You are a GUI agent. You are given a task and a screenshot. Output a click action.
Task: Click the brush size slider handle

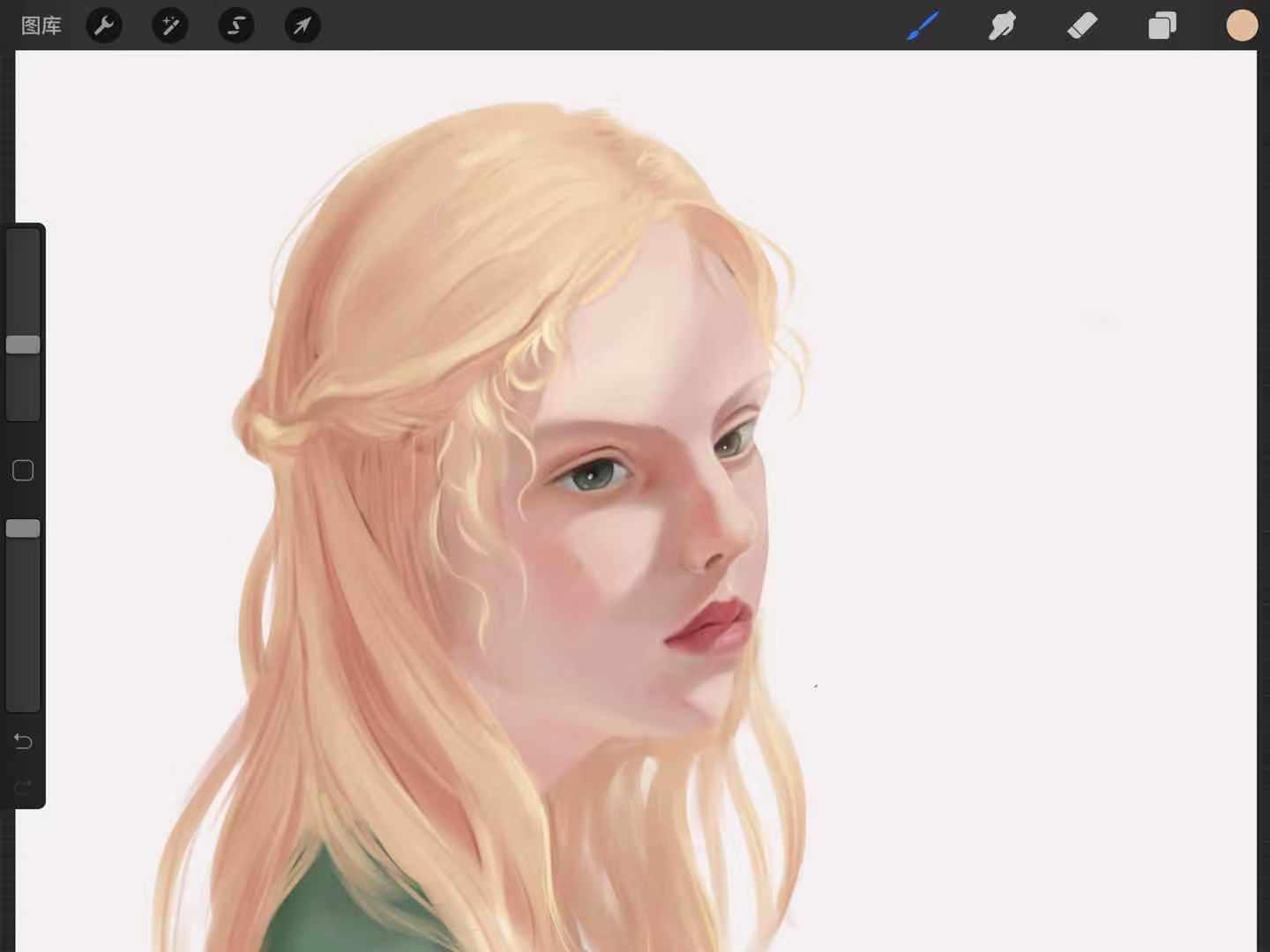tap(23, 345)
